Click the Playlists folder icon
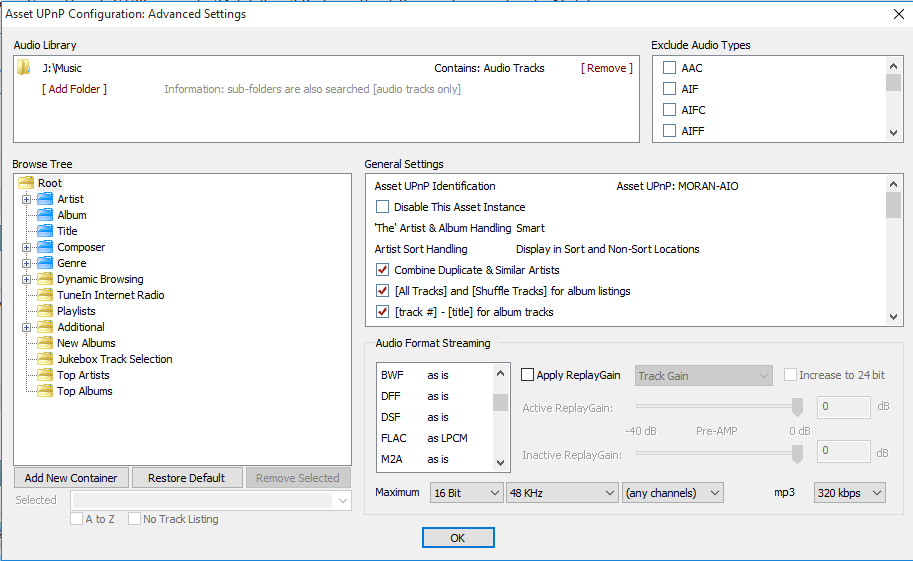This screenshot has height=561, width=913. click(x=45, y=311)
